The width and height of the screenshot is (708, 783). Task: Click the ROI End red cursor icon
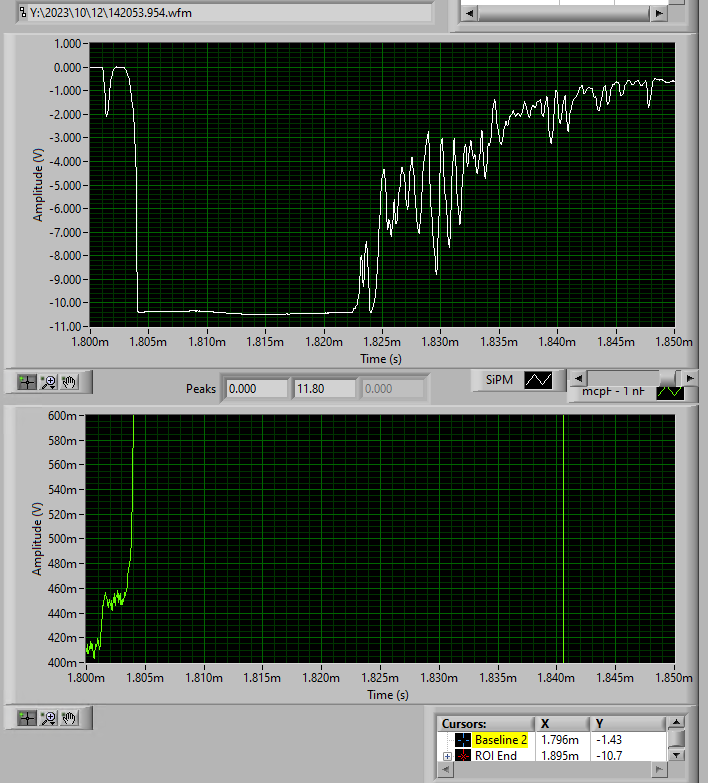click(x=463, y=756)
